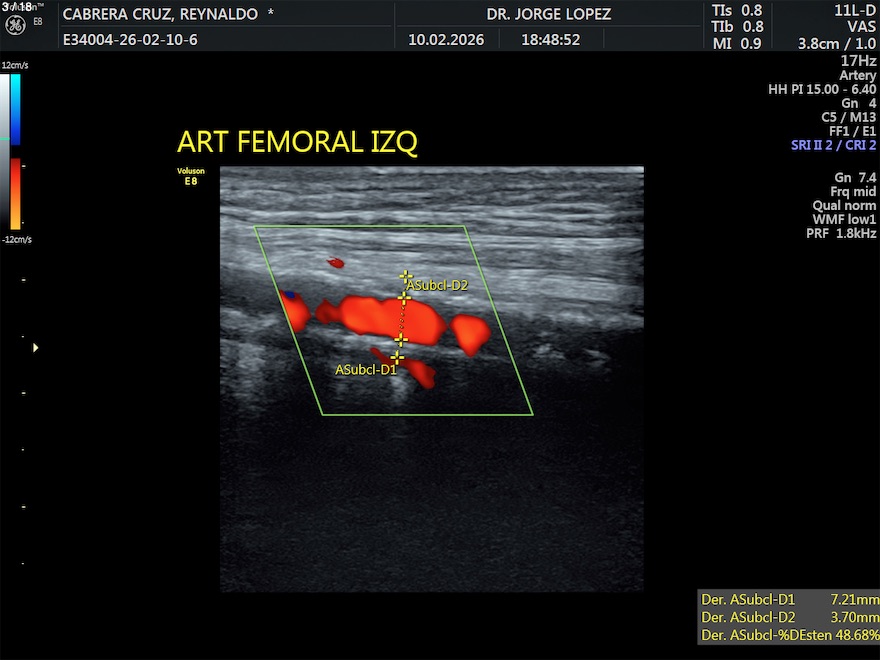Click the isolated small red flow spot
The height and width of the screenshot is (660, 880).
click(335, 263)
